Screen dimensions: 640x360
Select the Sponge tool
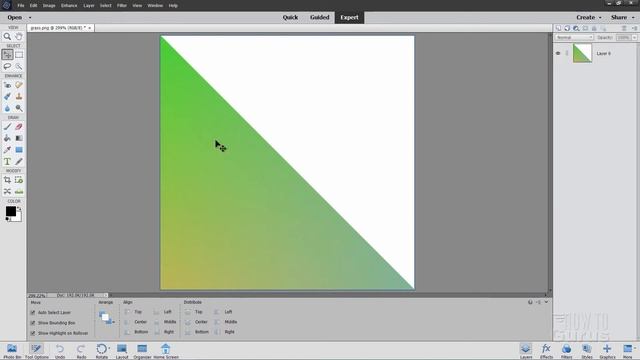point(19,108)
